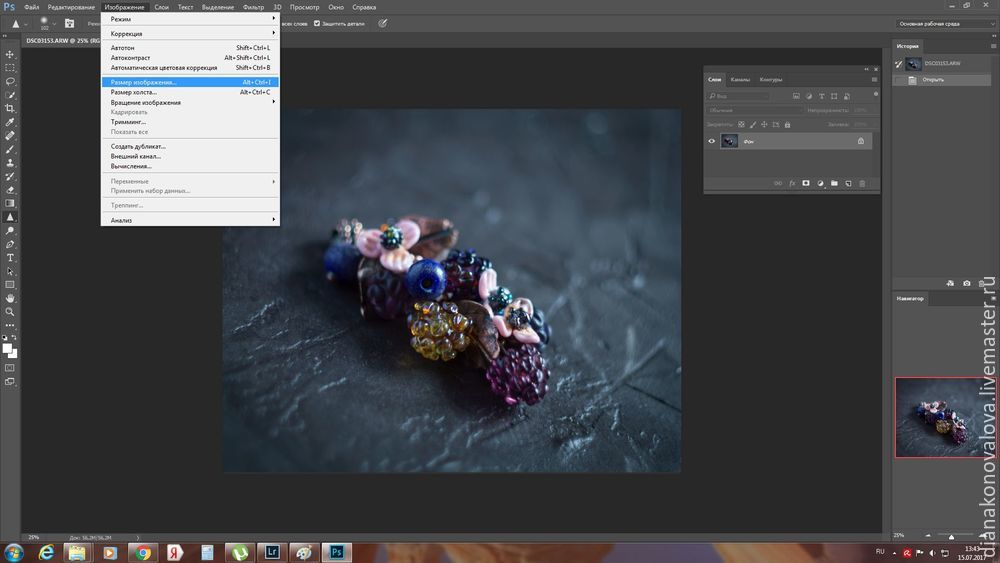Select the Lasso tool
The height and width of the screenshot is (563, 1000).
(x=10, y=81)
